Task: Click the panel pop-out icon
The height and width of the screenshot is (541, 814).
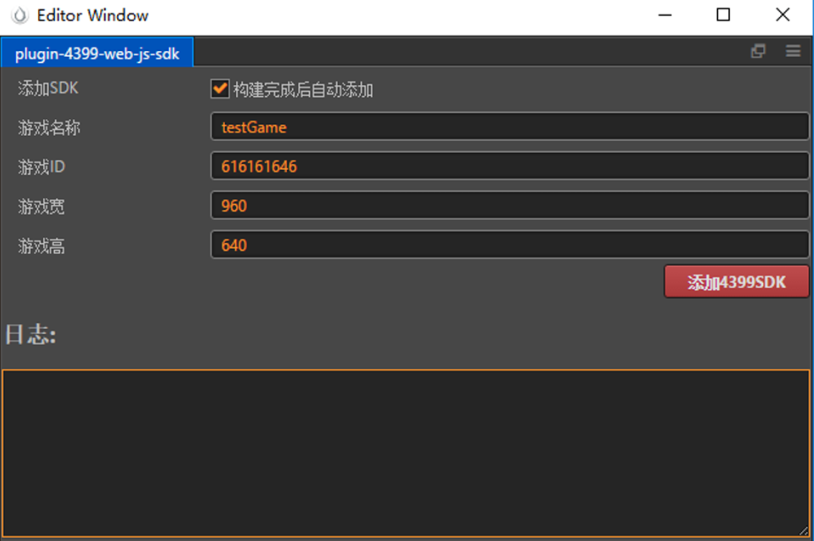Action: [758, 51]
